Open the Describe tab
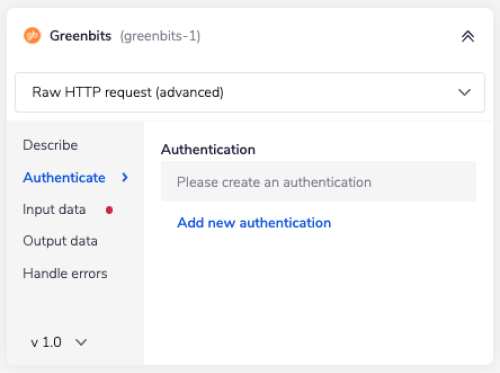500x373 pixels. [50, 145]
